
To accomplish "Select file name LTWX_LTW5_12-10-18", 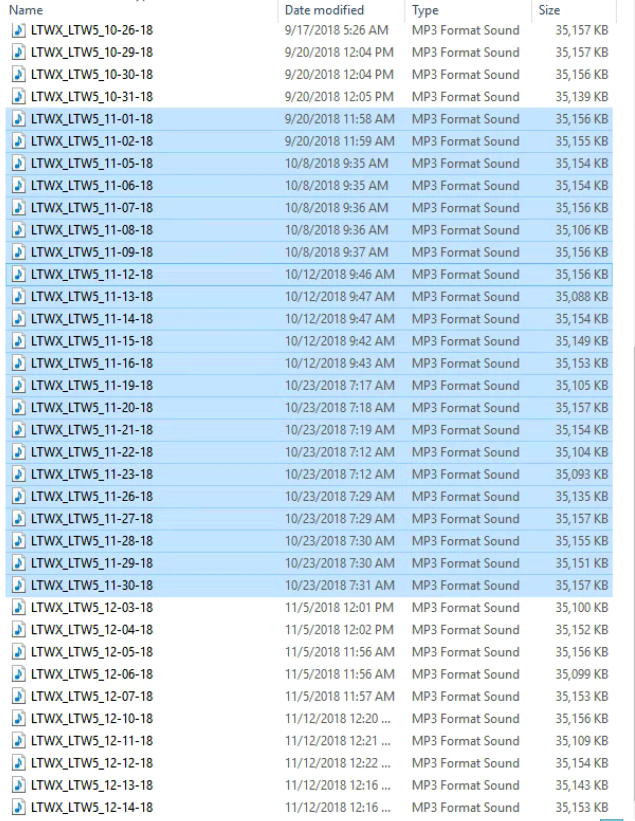I will (x=92, y=719).
